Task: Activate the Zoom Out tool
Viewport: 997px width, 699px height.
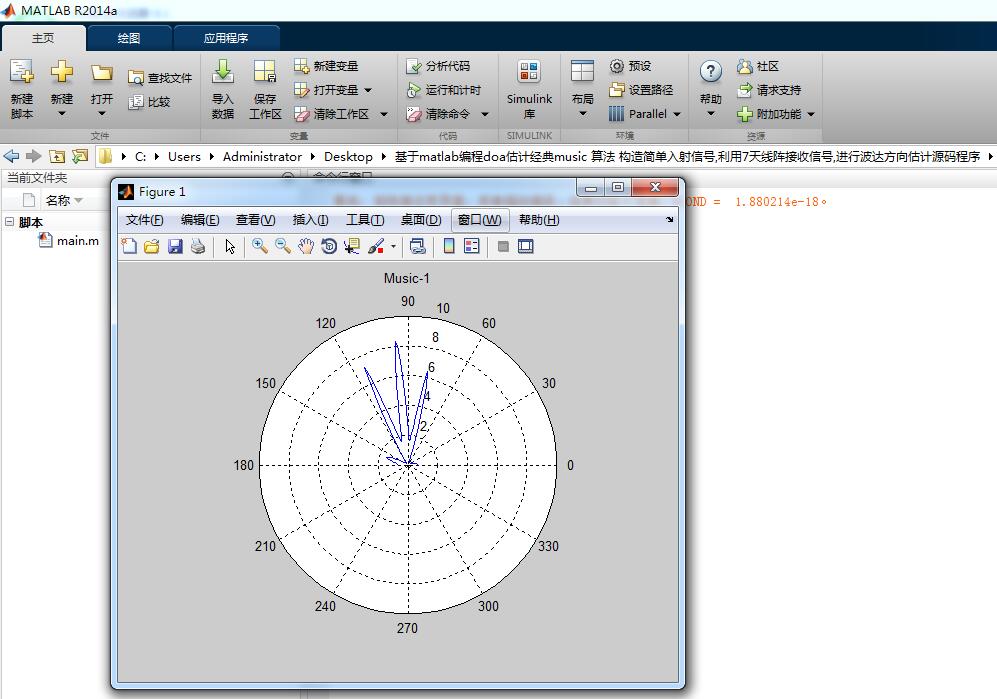Action: pos(282,246)
